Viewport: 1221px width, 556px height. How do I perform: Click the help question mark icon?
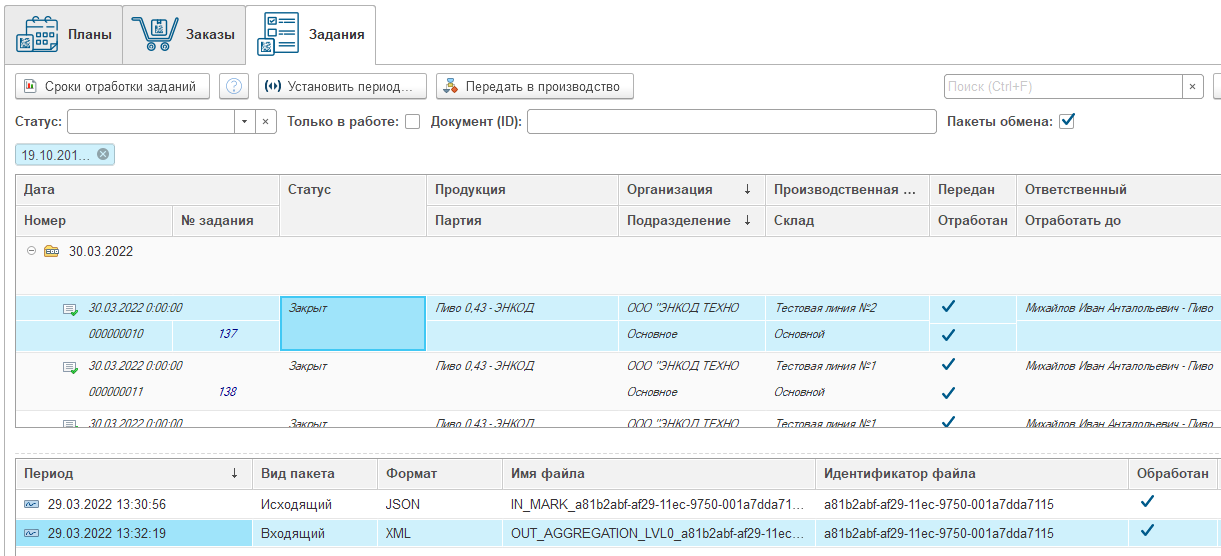(x=233, y=87)
